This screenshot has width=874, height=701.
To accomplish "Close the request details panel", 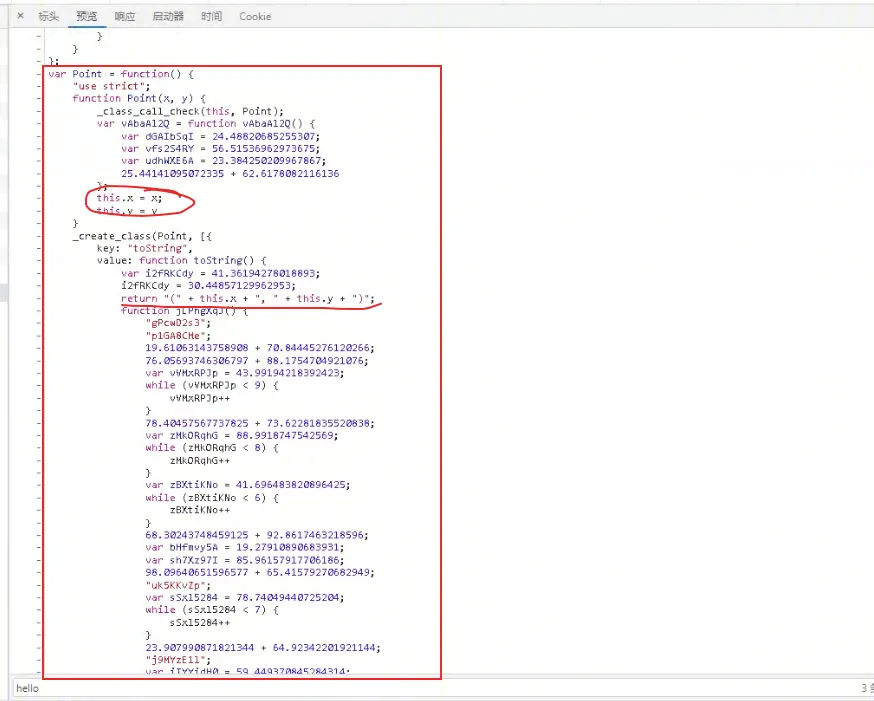I will pyautogui.click(x=20, y=16).
